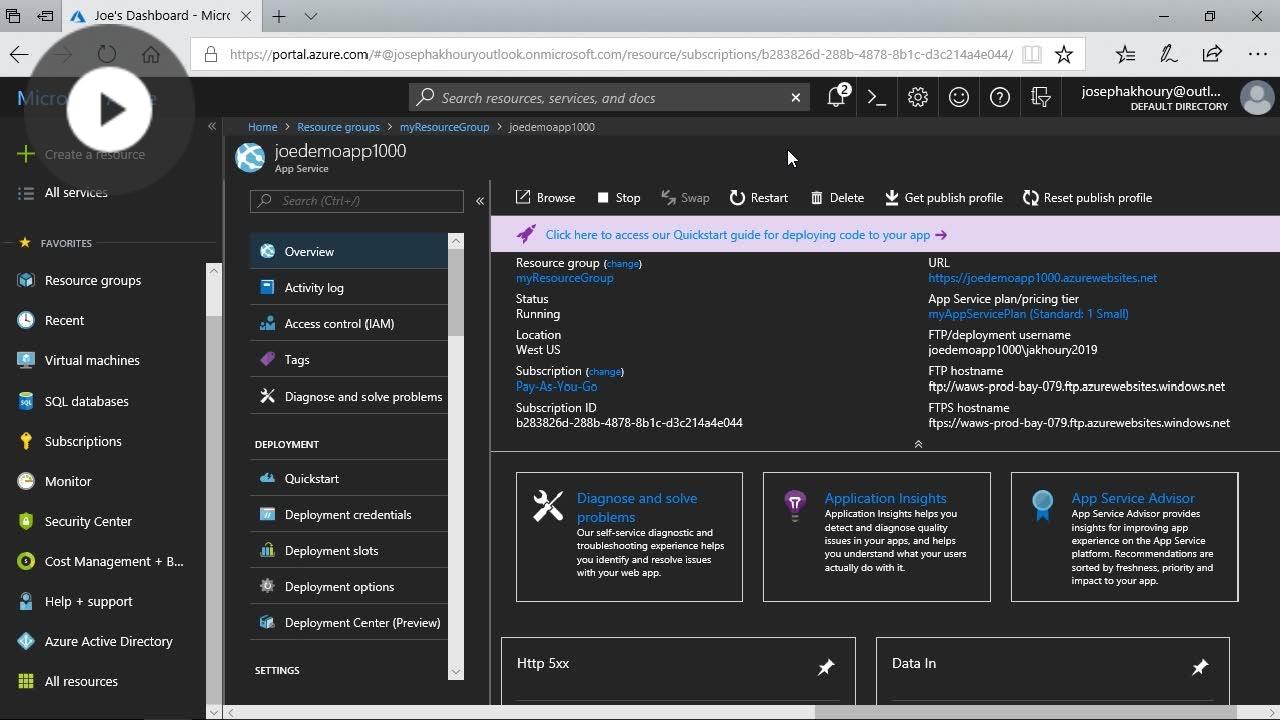Restart the app service
This screenshot has width=1280, height=720.
(x=758, y=198)
